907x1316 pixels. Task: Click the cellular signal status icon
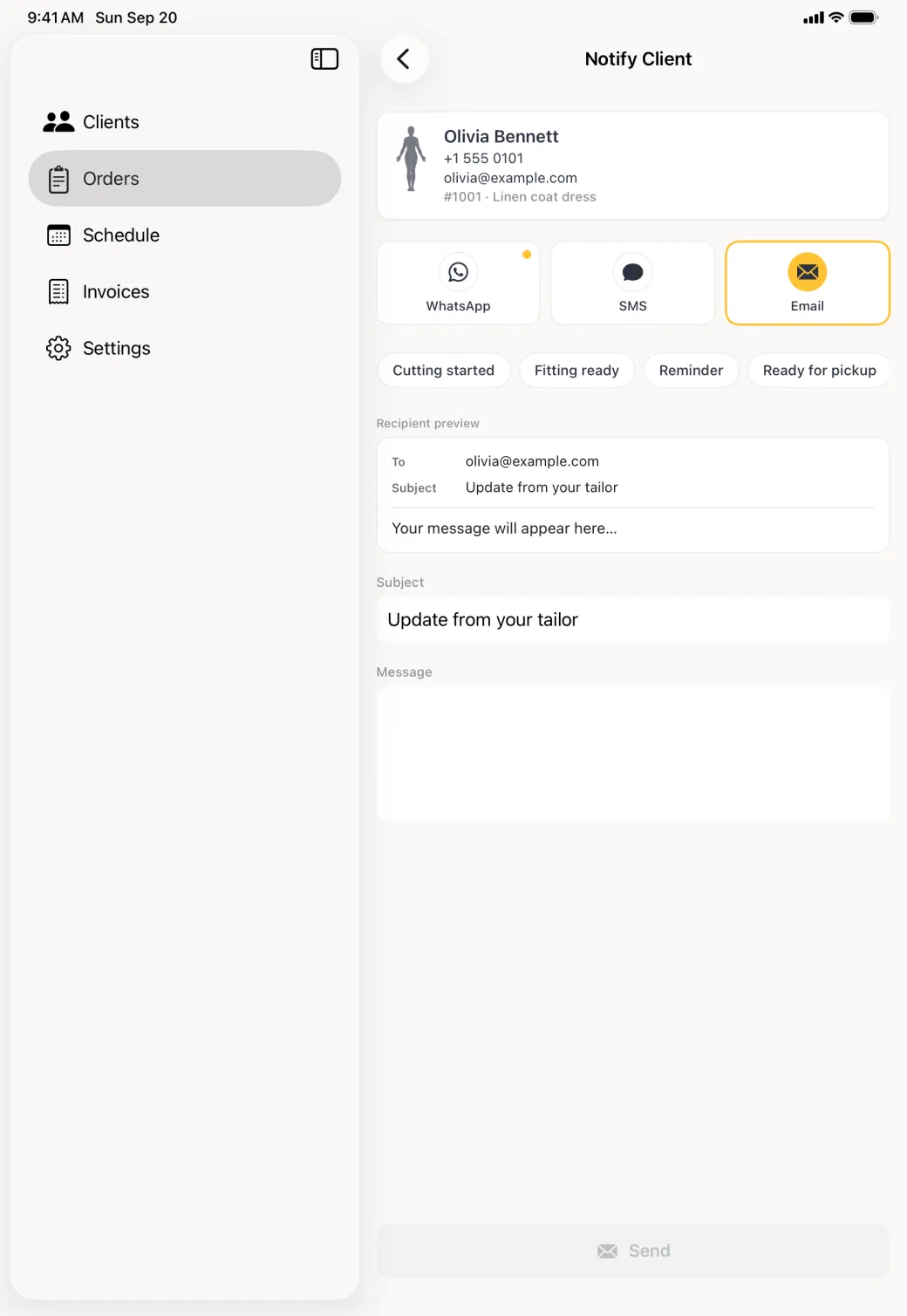(814, 17)
